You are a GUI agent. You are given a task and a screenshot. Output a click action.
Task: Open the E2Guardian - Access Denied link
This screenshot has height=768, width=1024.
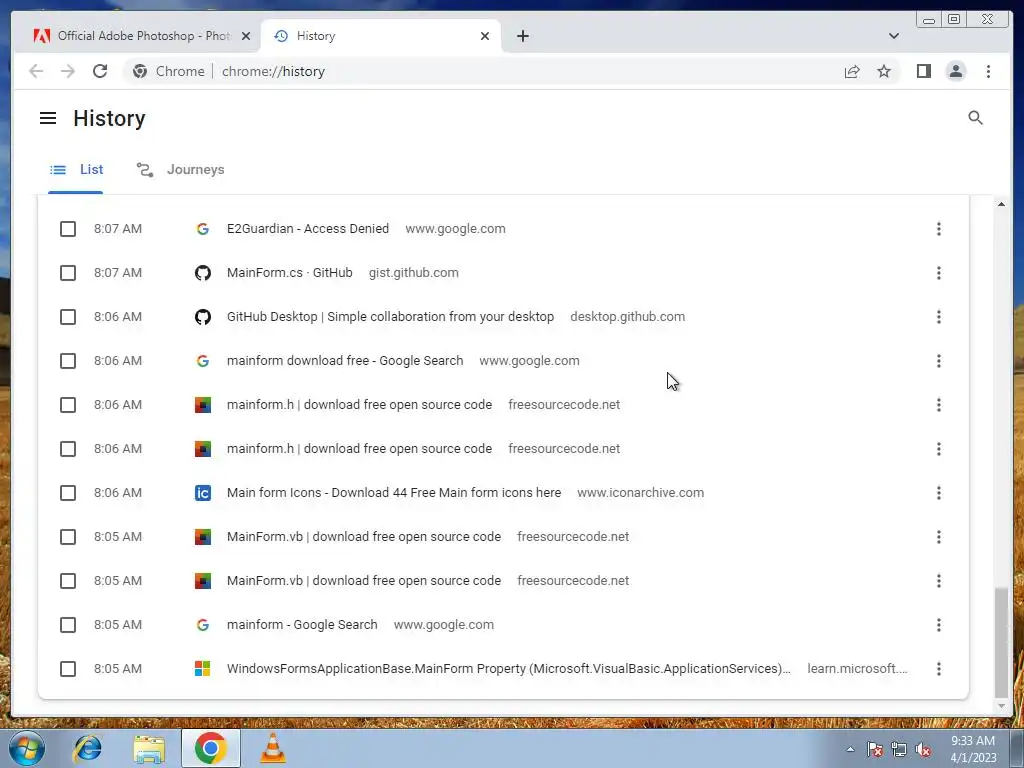point(308,229)
